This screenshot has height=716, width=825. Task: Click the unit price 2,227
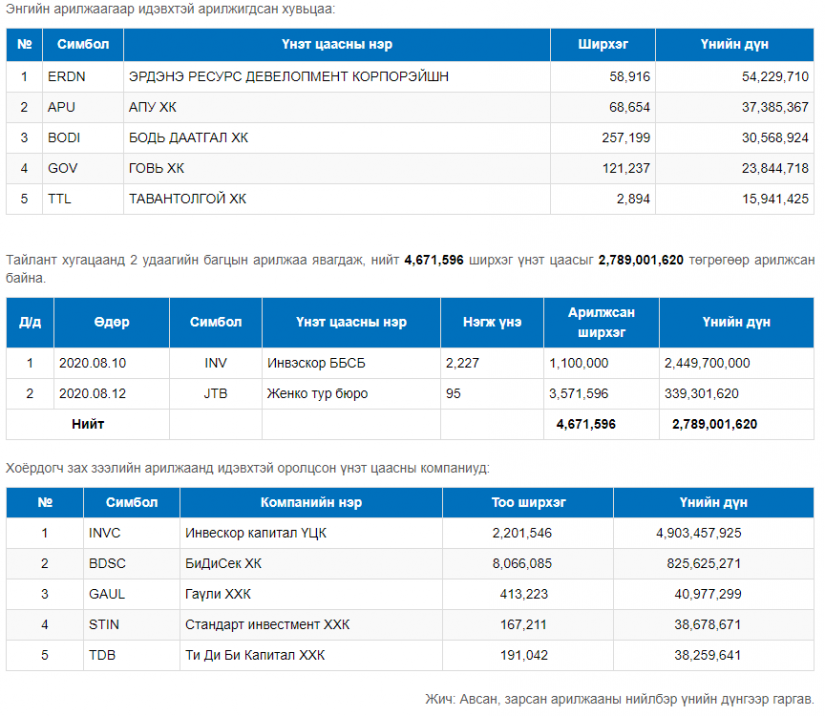tap(462, 364)
